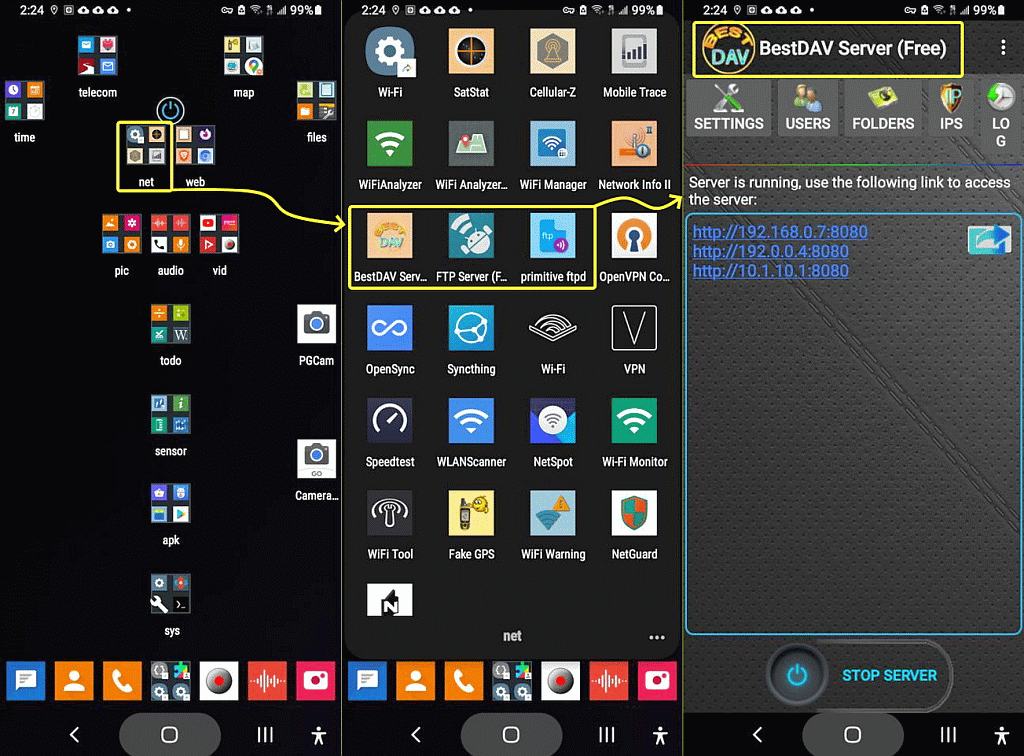Switch to BestDAV IPS tab
The width and height of the screenshot is (1024, 756).
click(951, 108)
